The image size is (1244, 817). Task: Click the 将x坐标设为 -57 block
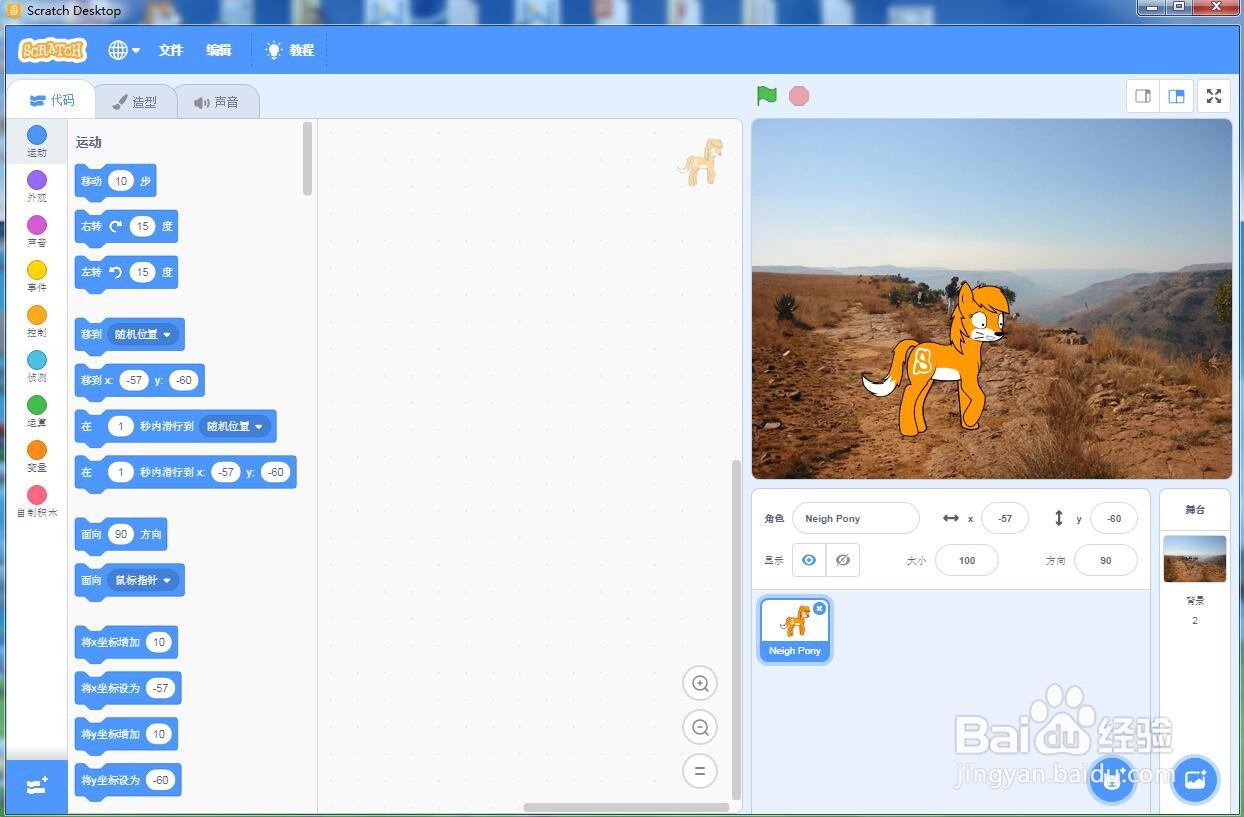pos(128,689)
